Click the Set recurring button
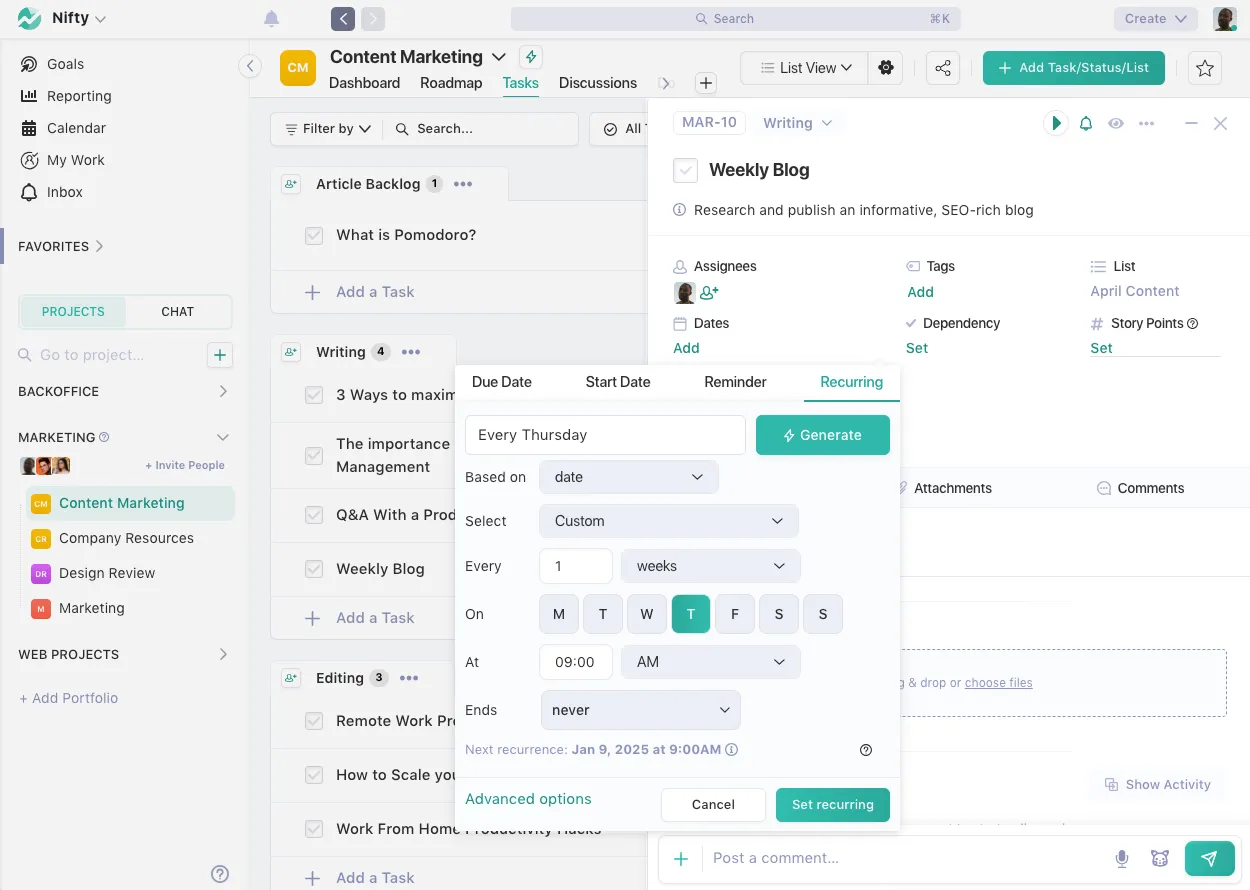 pyautogui.click(x=832, y=805)
